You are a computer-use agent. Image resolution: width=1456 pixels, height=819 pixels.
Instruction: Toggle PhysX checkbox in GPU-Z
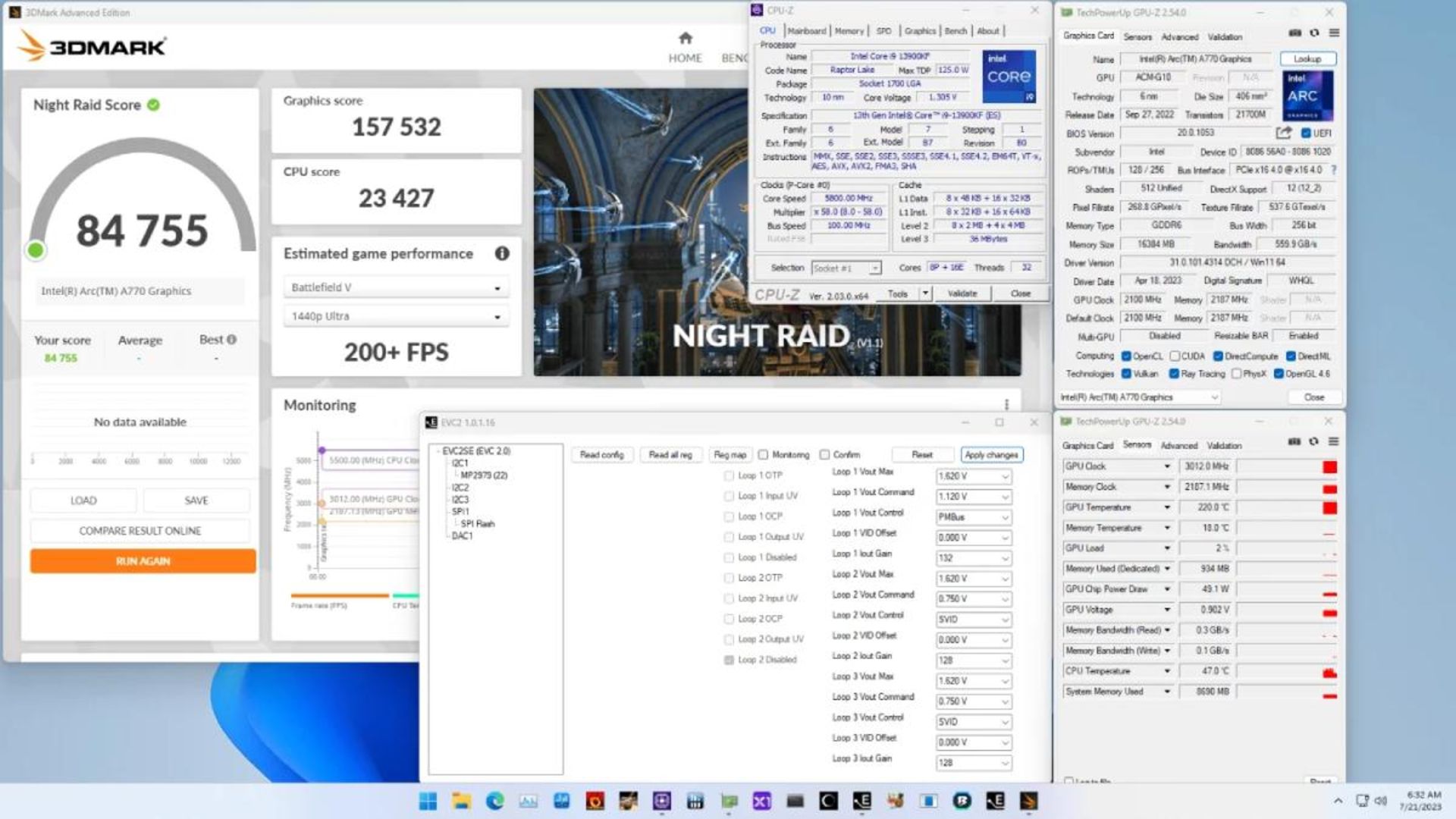tap(1236, 374)
